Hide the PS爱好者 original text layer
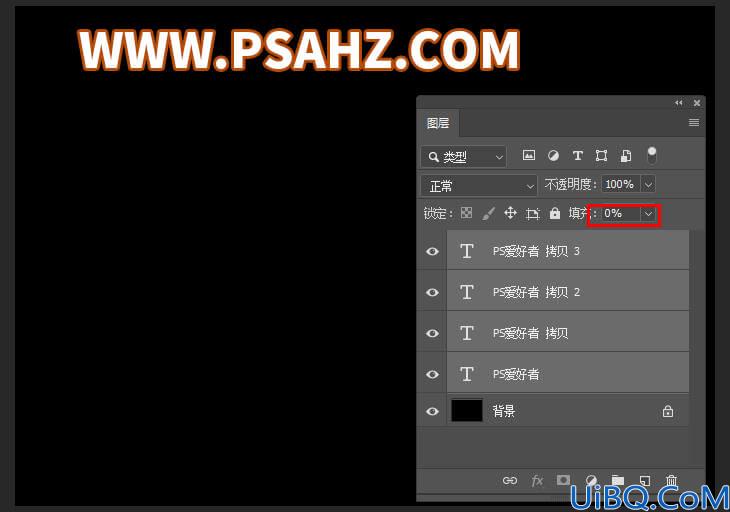This screenshot has height=512, width=730. [433, 374]
